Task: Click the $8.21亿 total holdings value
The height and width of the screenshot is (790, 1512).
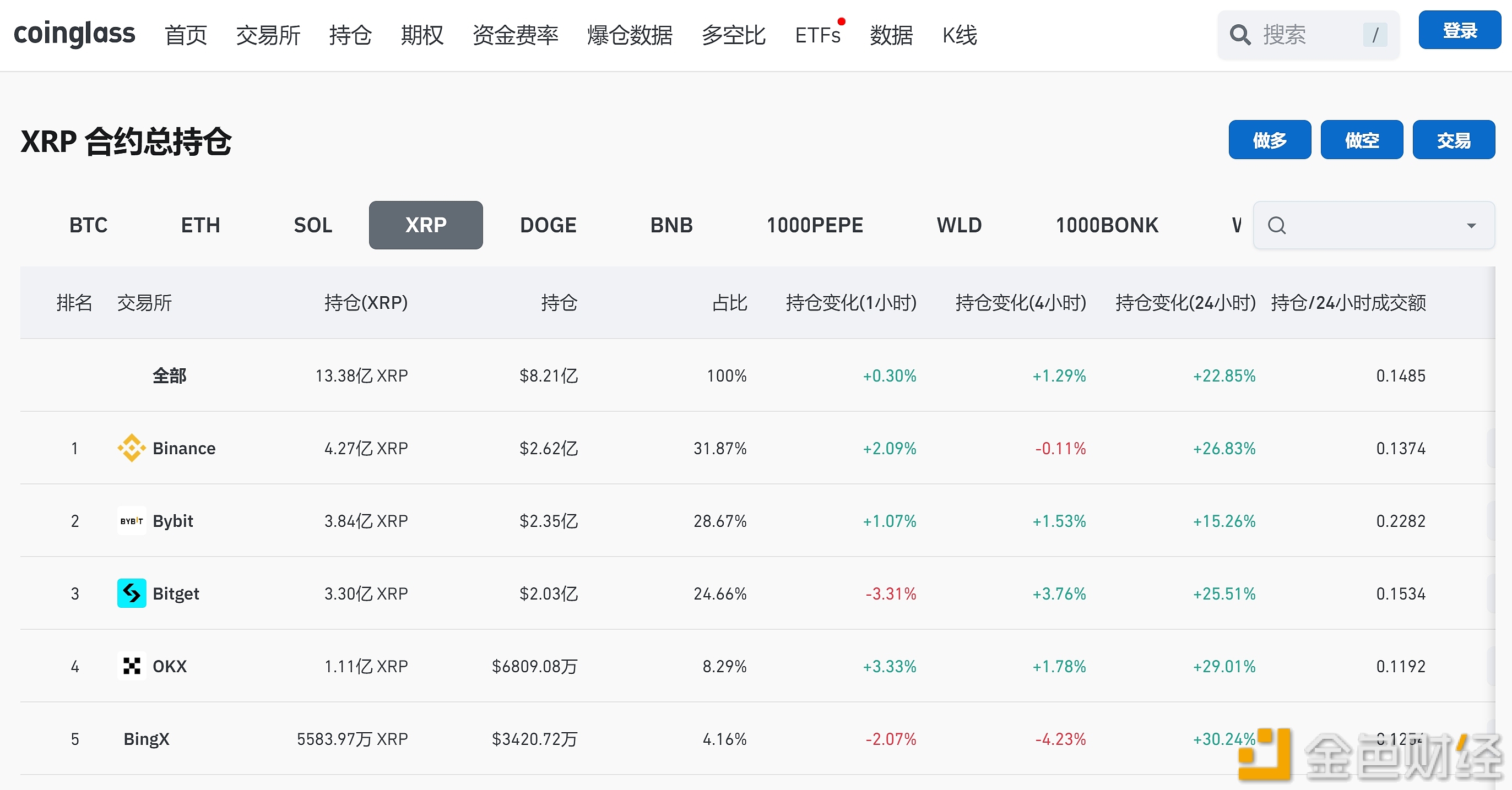Action: (x=549, y=375)
